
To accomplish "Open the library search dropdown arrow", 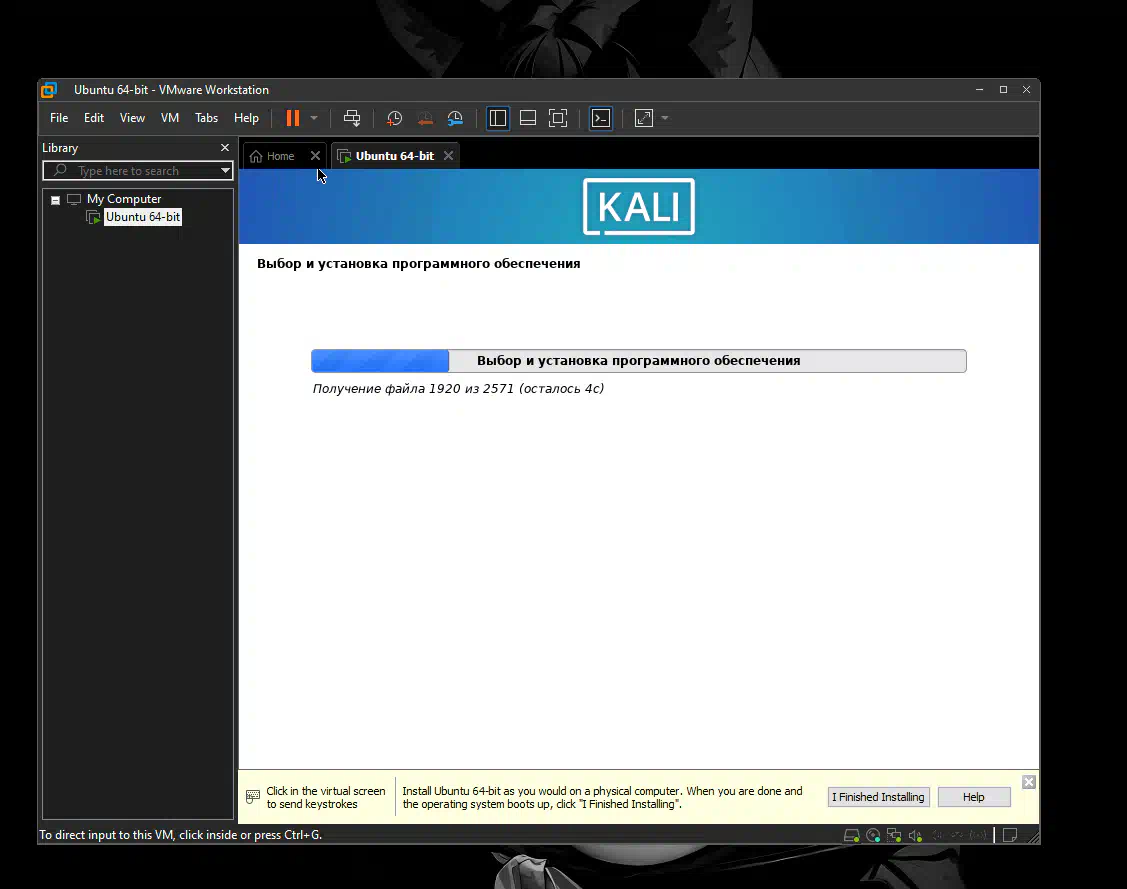I will point(225,170).
